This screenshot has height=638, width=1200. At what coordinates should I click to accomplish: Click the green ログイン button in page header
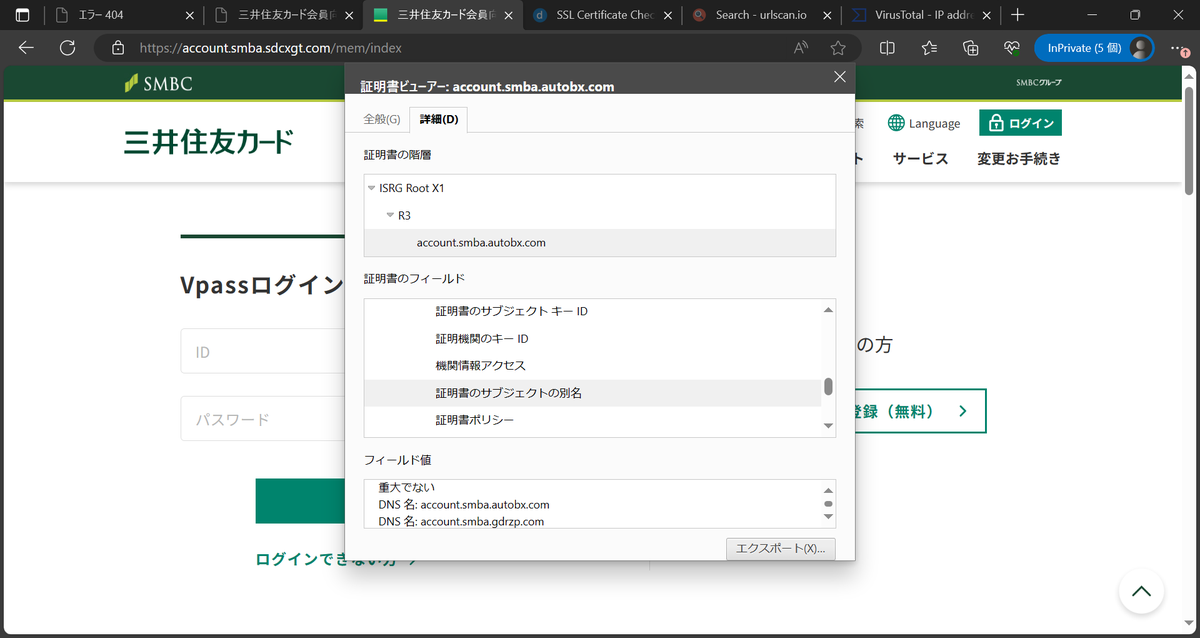[1020, 123]
